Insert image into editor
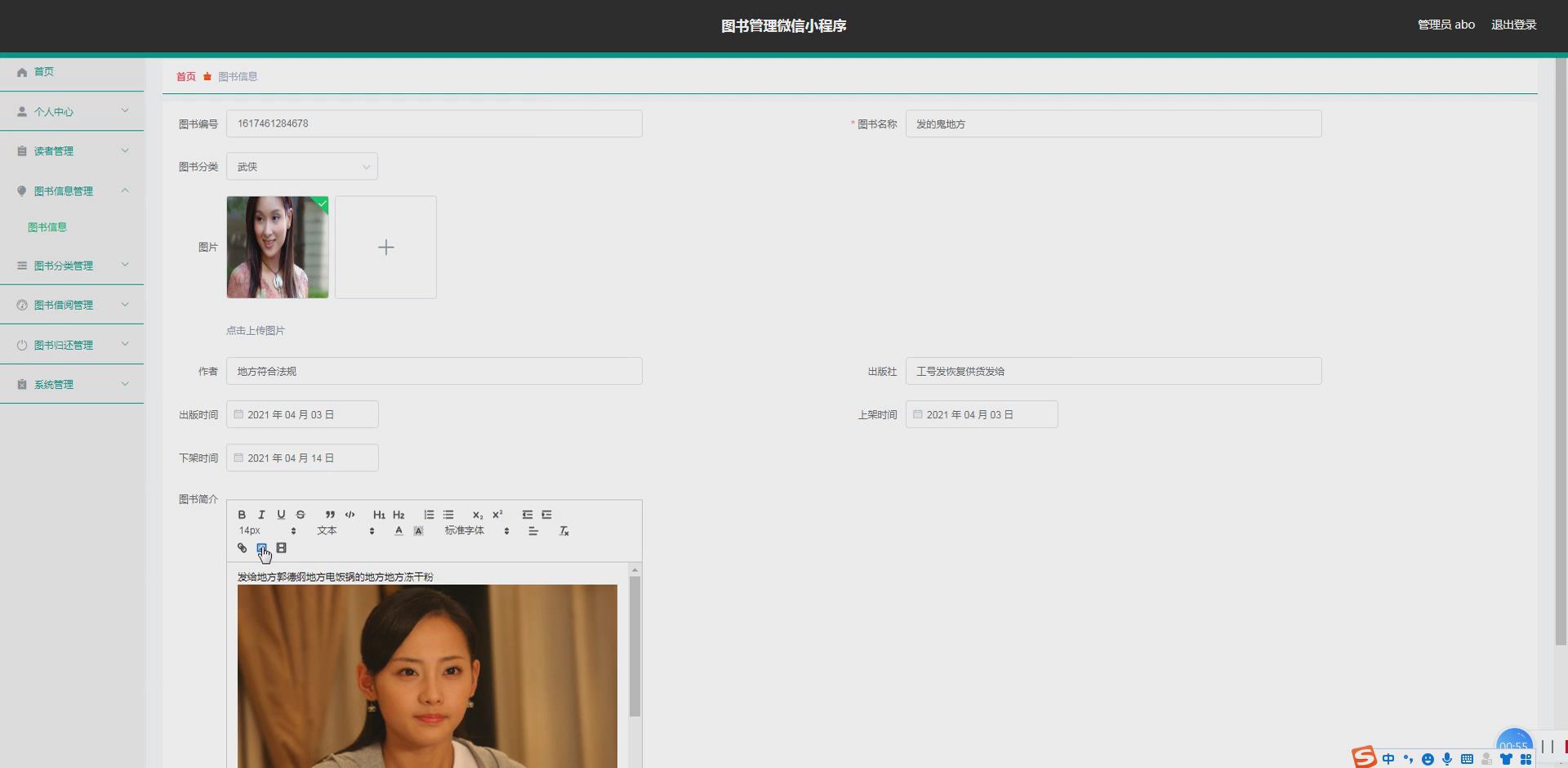This screenshot has height=768, width=1568. point(261,548)
